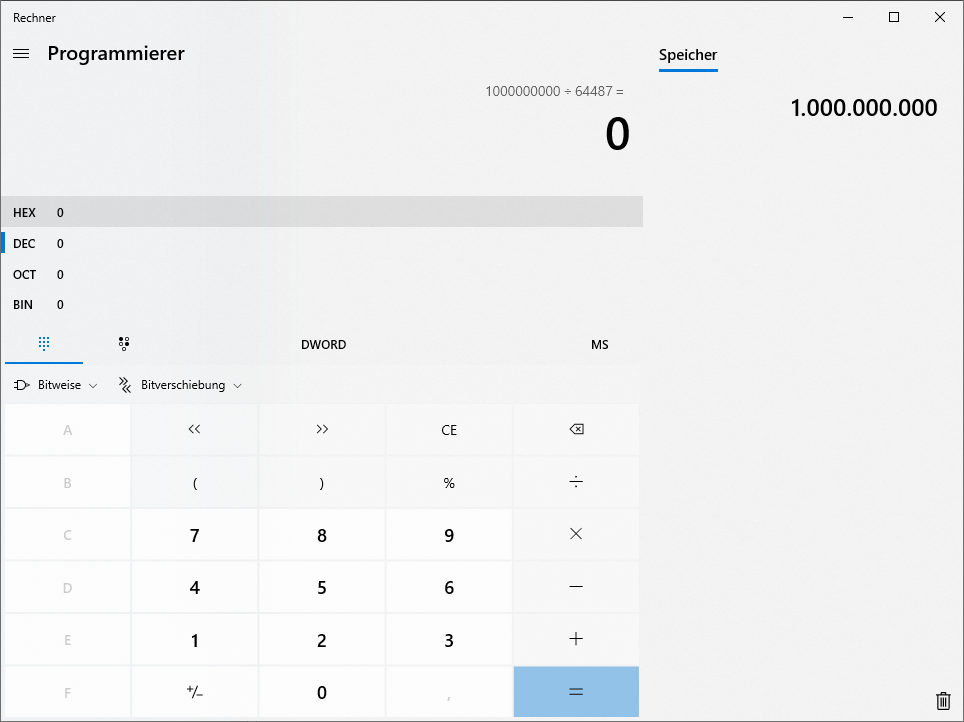Minimize the Rechner window
The height and width of the screenshot is (722, 964).
click(x=848, y=17)
